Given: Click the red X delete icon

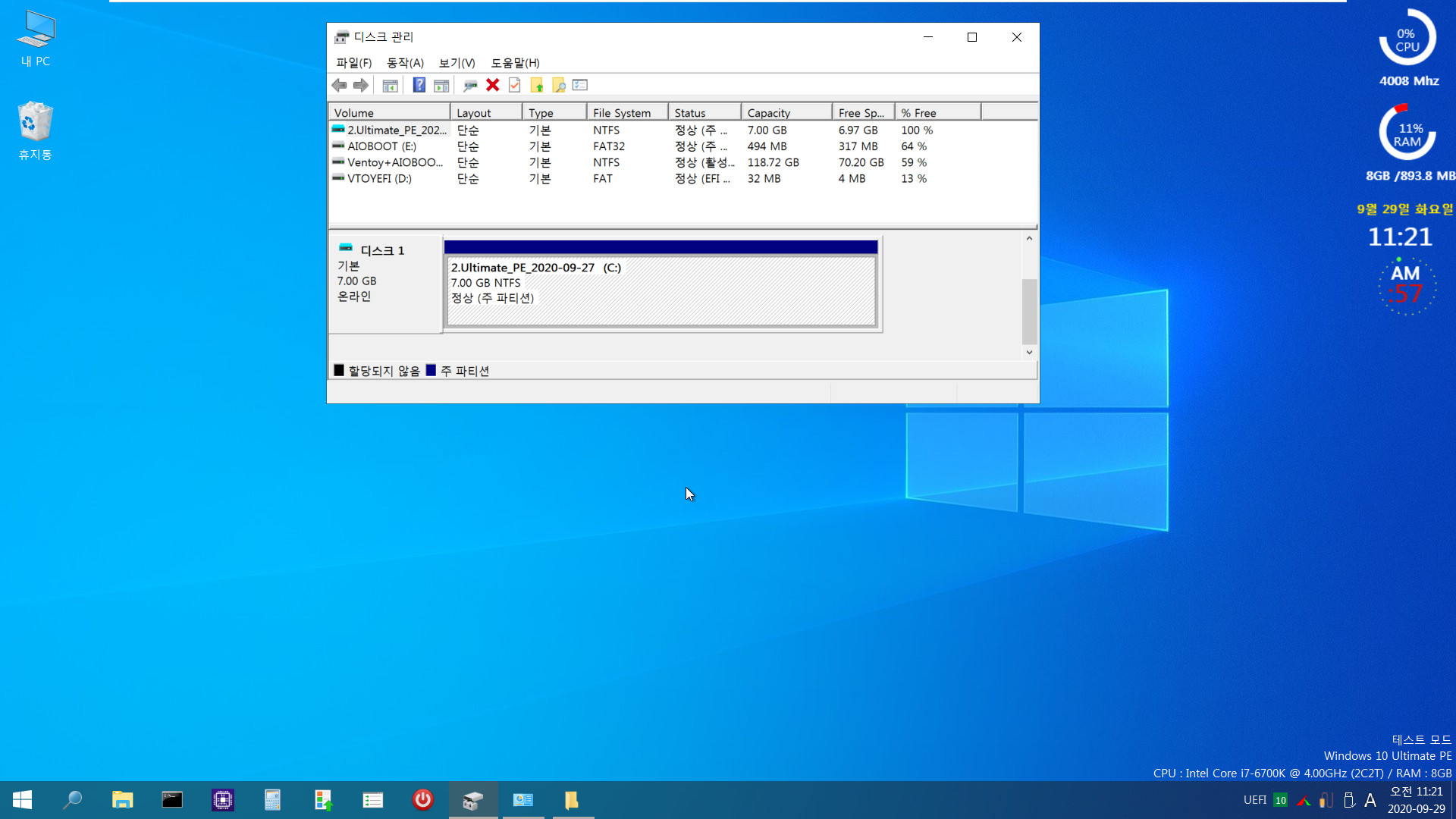Looking at the screenshot, I should [493, 86].
